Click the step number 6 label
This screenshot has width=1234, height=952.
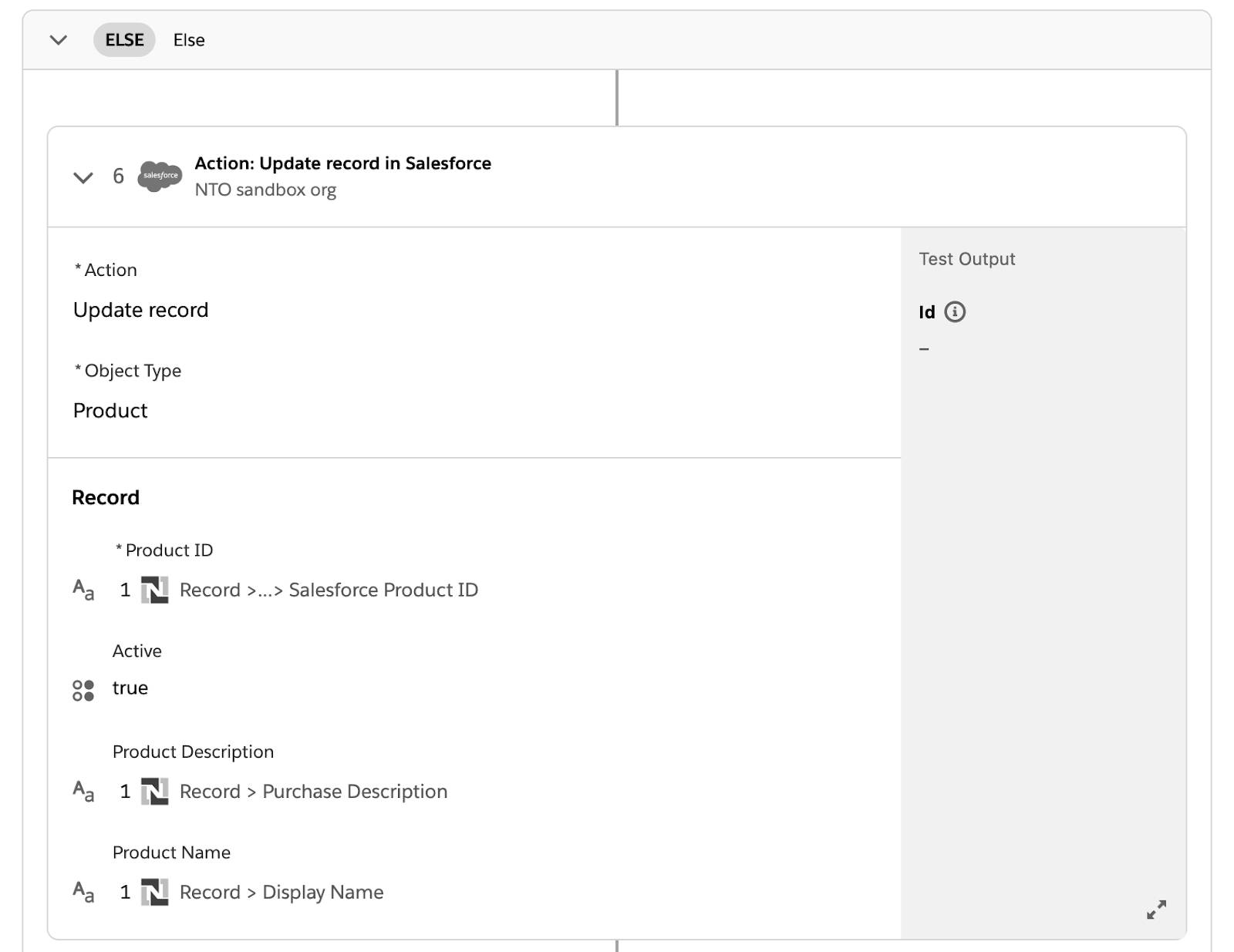point(118,177)
